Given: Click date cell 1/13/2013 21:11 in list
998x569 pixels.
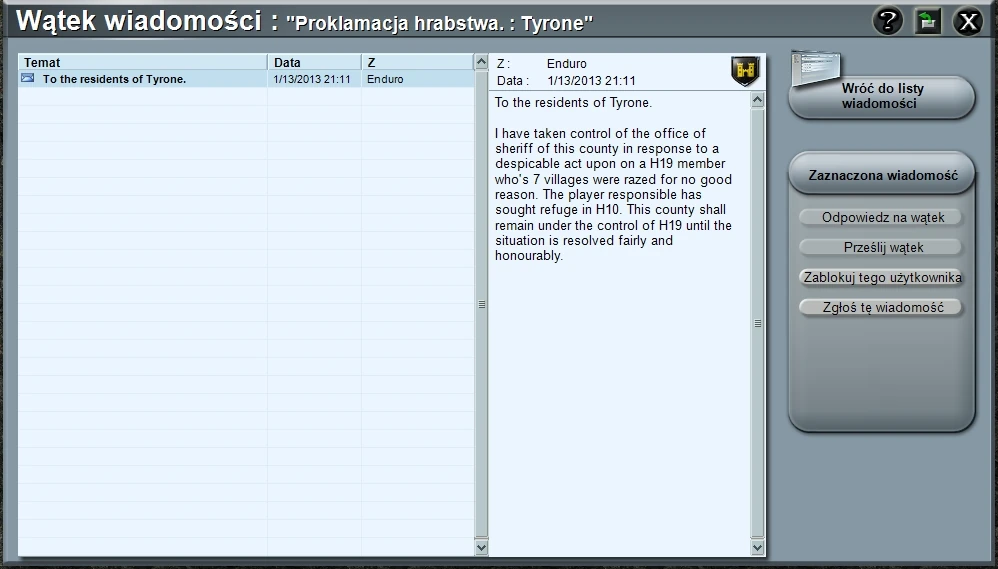Looking at the screenshot, I should [312, 79].
